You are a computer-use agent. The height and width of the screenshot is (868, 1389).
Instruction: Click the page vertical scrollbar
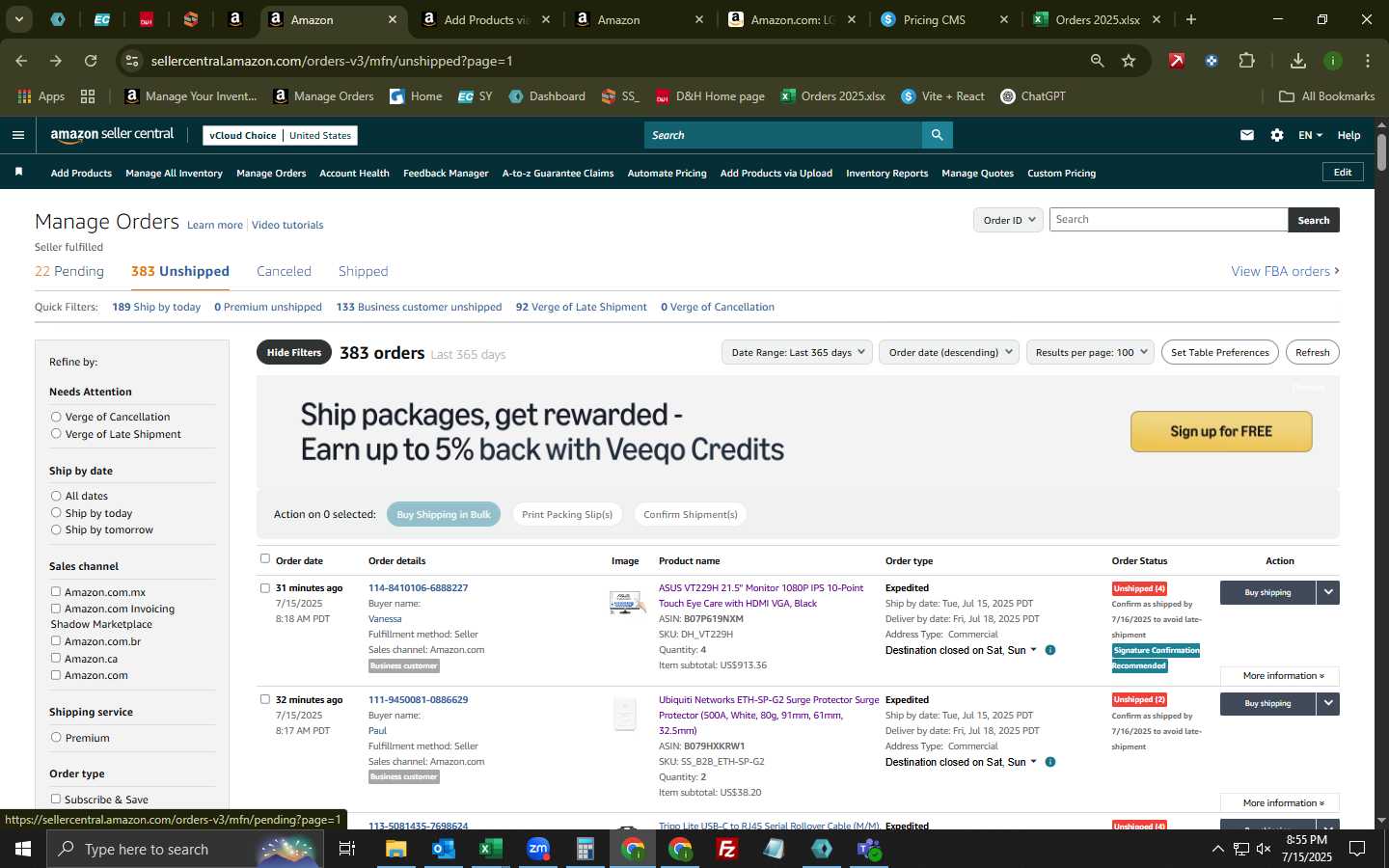1381,152
